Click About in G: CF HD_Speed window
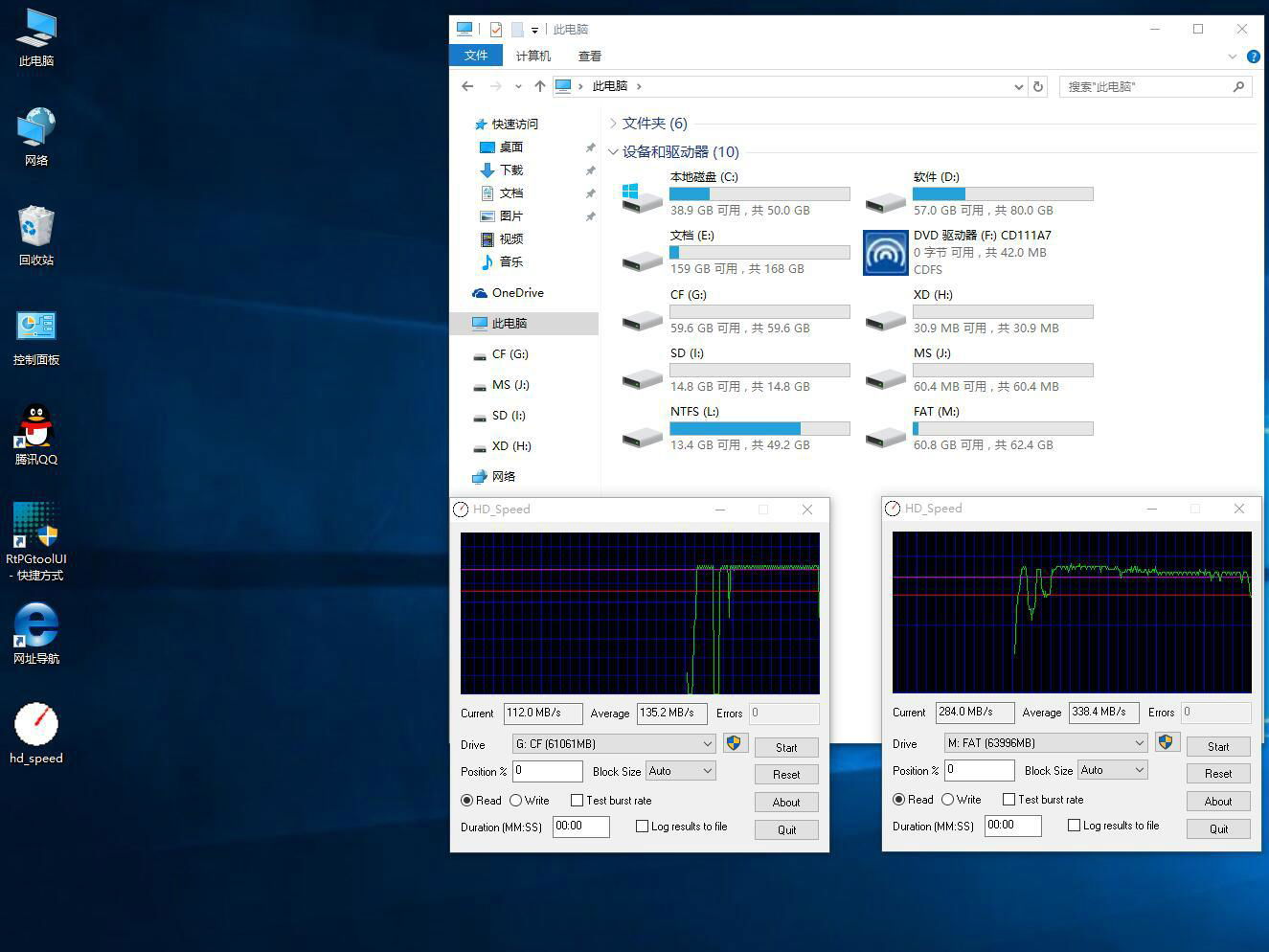The image size is (1269, 952). tap(786, 803)
